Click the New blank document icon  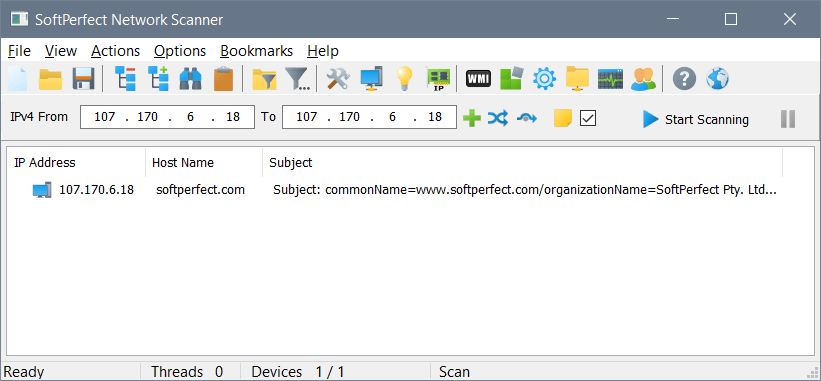[17, 79]
